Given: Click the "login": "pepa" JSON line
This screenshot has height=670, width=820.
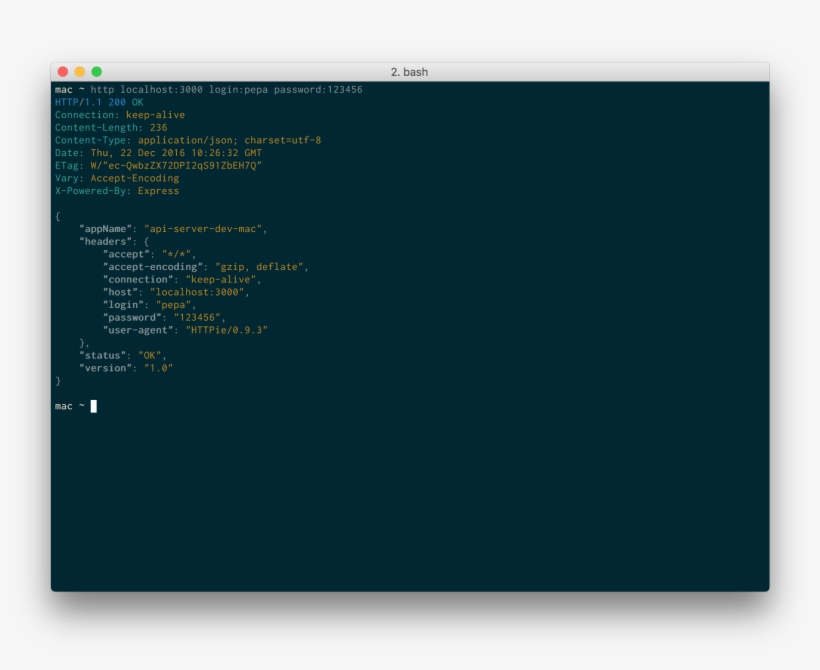Looking at the screenshot, I should [150, 305].
